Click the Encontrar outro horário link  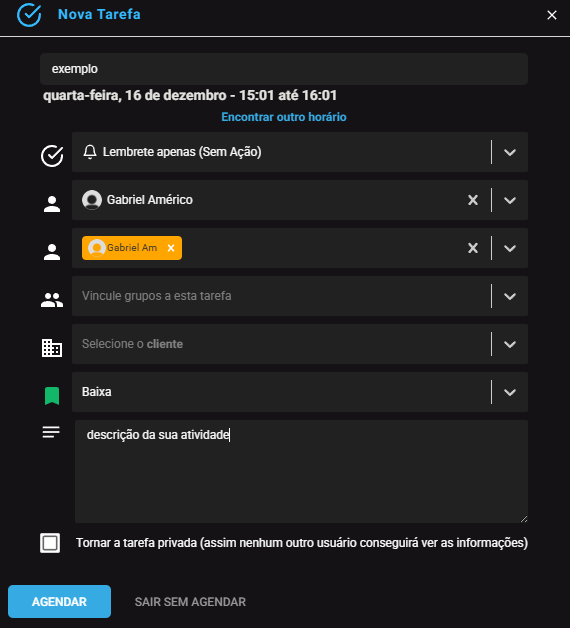[284, 117]
